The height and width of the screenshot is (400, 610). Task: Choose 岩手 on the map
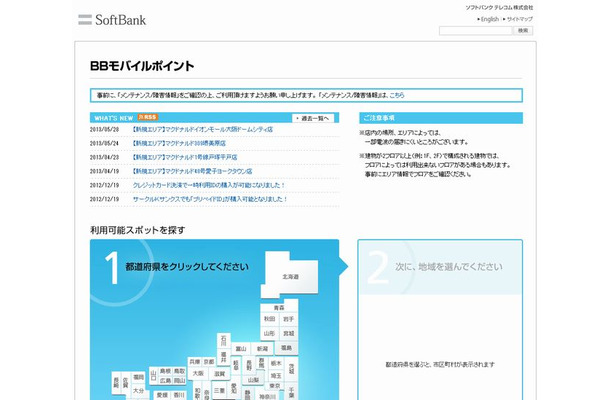pos(289,319)
